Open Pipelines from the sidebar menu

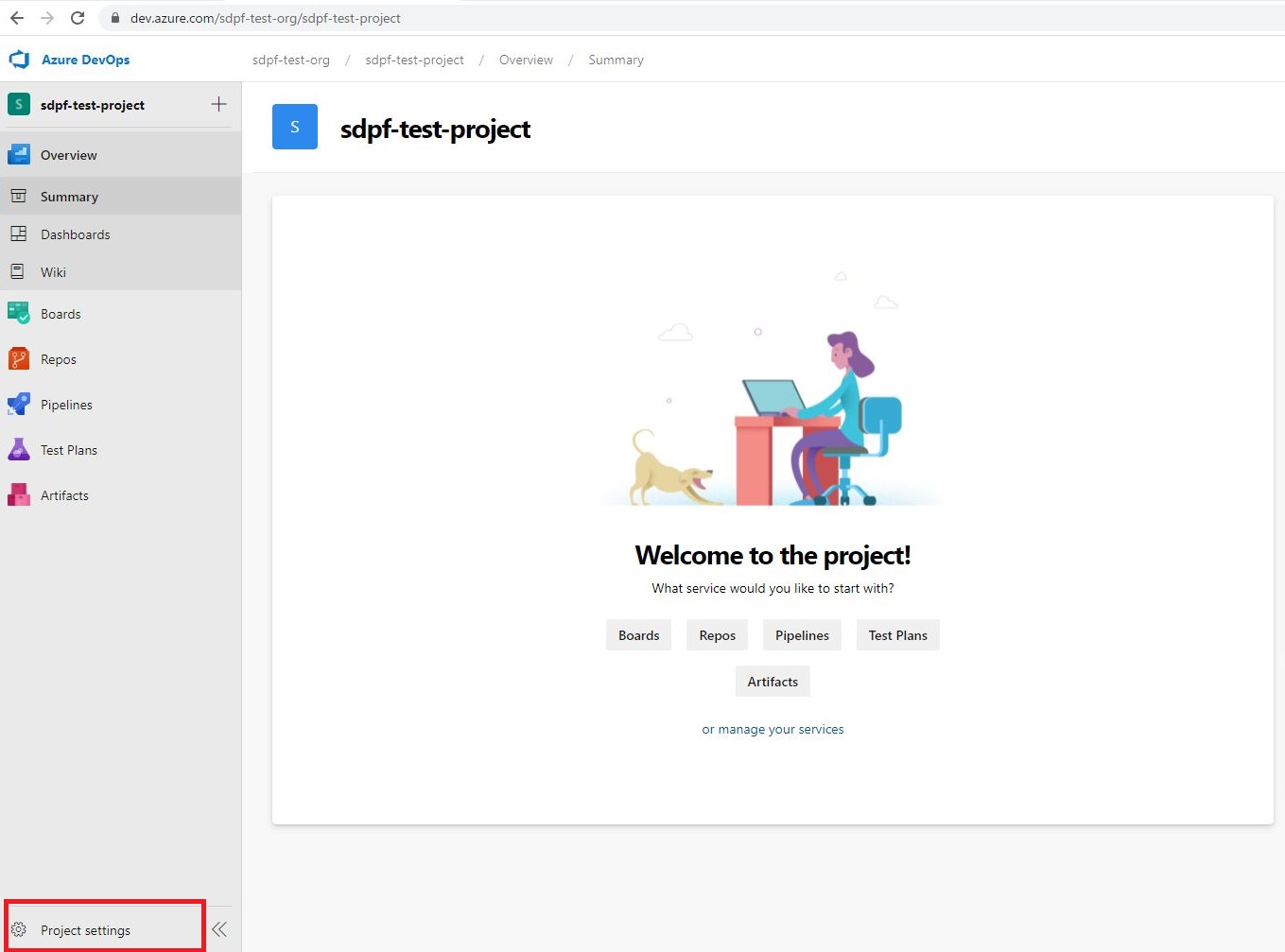[121, 405]
